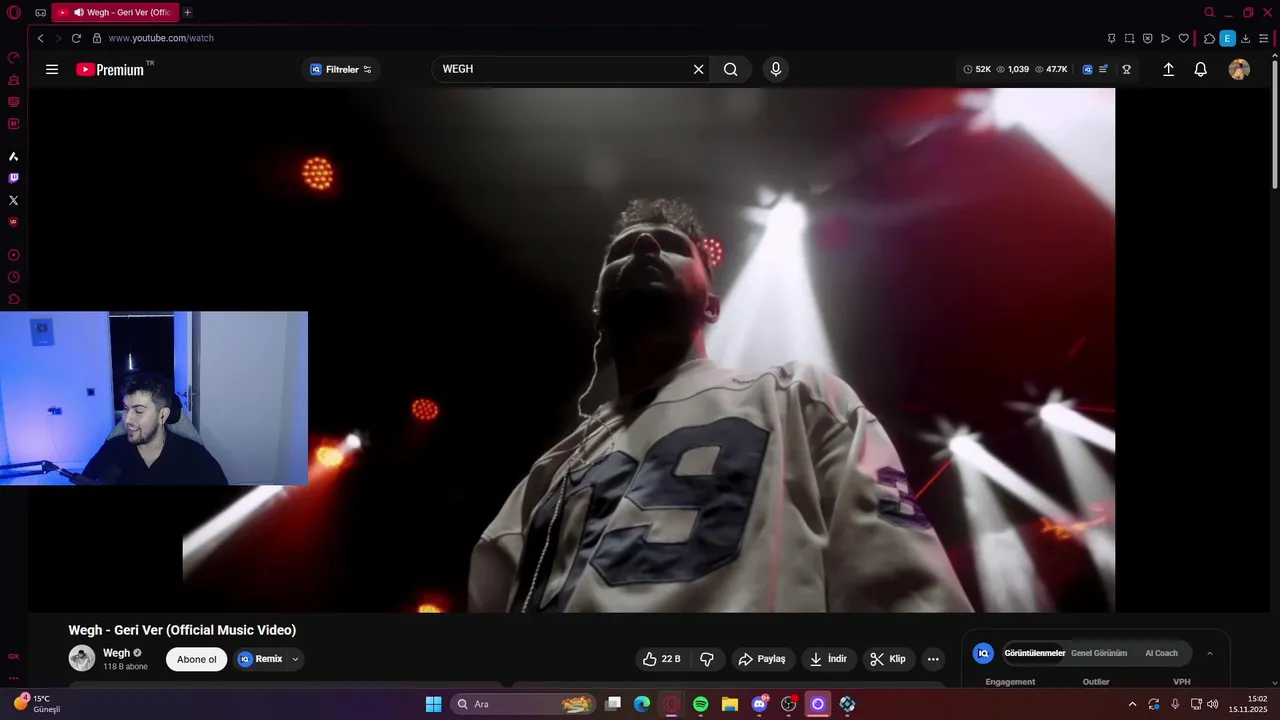Image resolution: width=1280 pixels, height=720 pixels.
Task: Open the volume speaker tray icon
Action: click(x=1212, y=704)
